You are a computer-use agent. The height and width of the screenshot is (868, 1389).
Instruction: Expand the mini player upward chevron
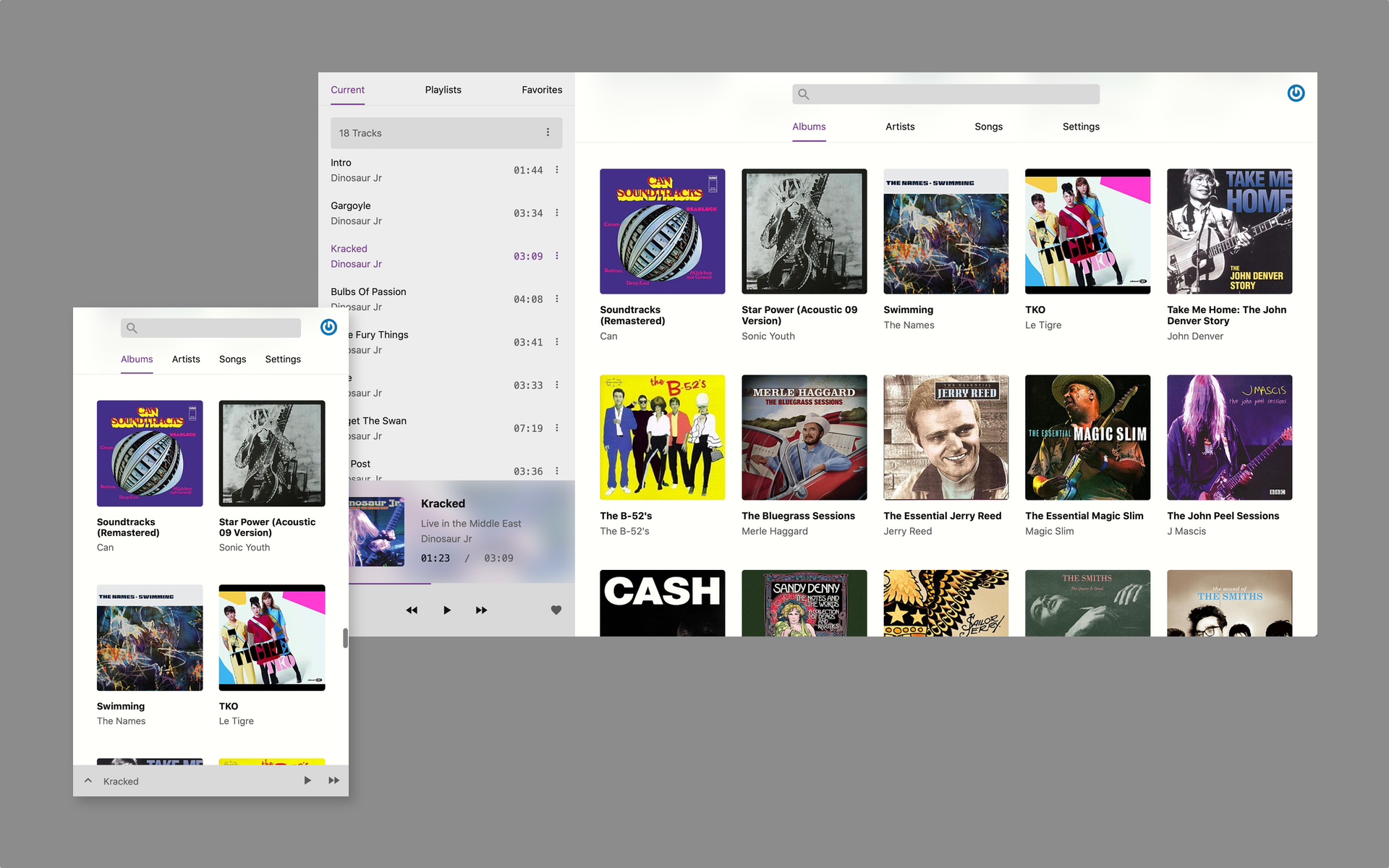coord(87,781)
